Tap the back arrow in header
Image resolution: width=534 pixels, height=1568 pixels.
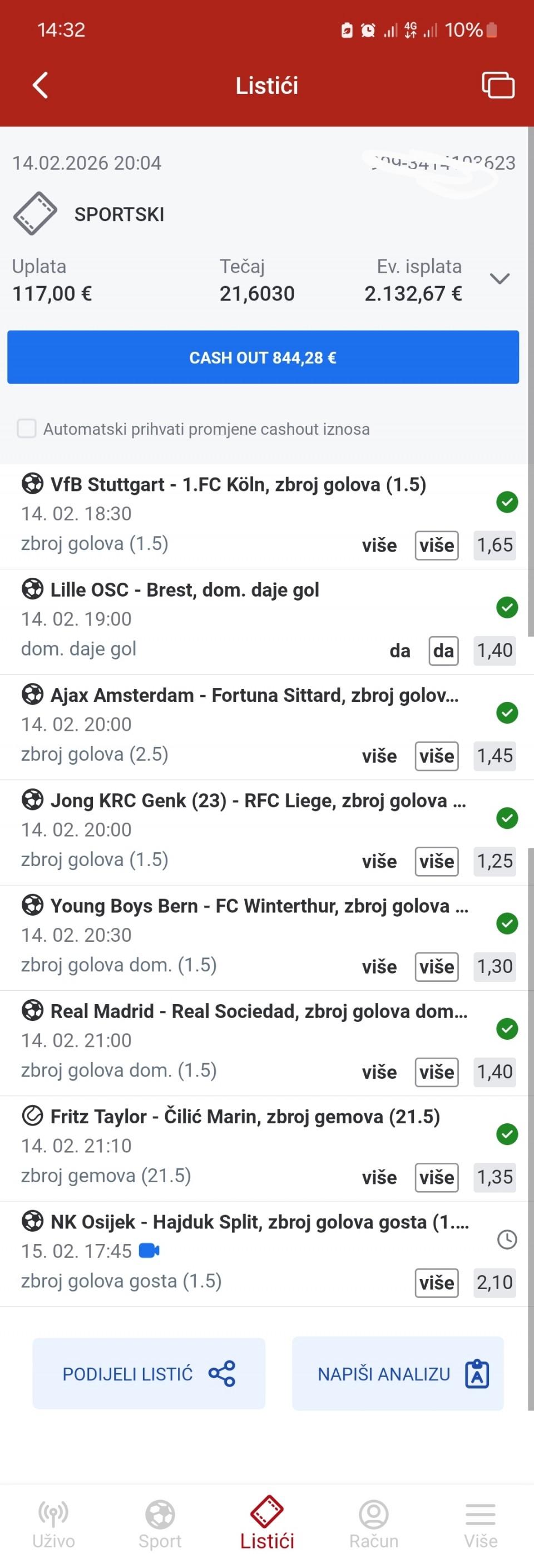40,85
